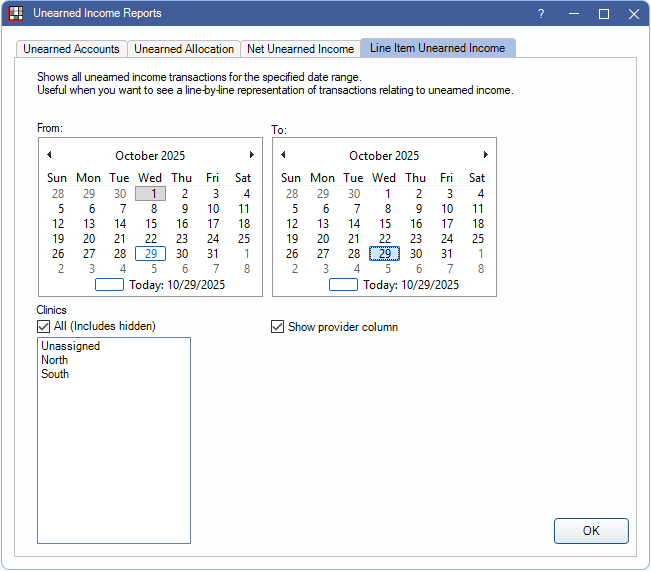The width and height of the screenshot is (651, 571).
Task: Click the application icon in title bar
Action: (x=16, y=14)
